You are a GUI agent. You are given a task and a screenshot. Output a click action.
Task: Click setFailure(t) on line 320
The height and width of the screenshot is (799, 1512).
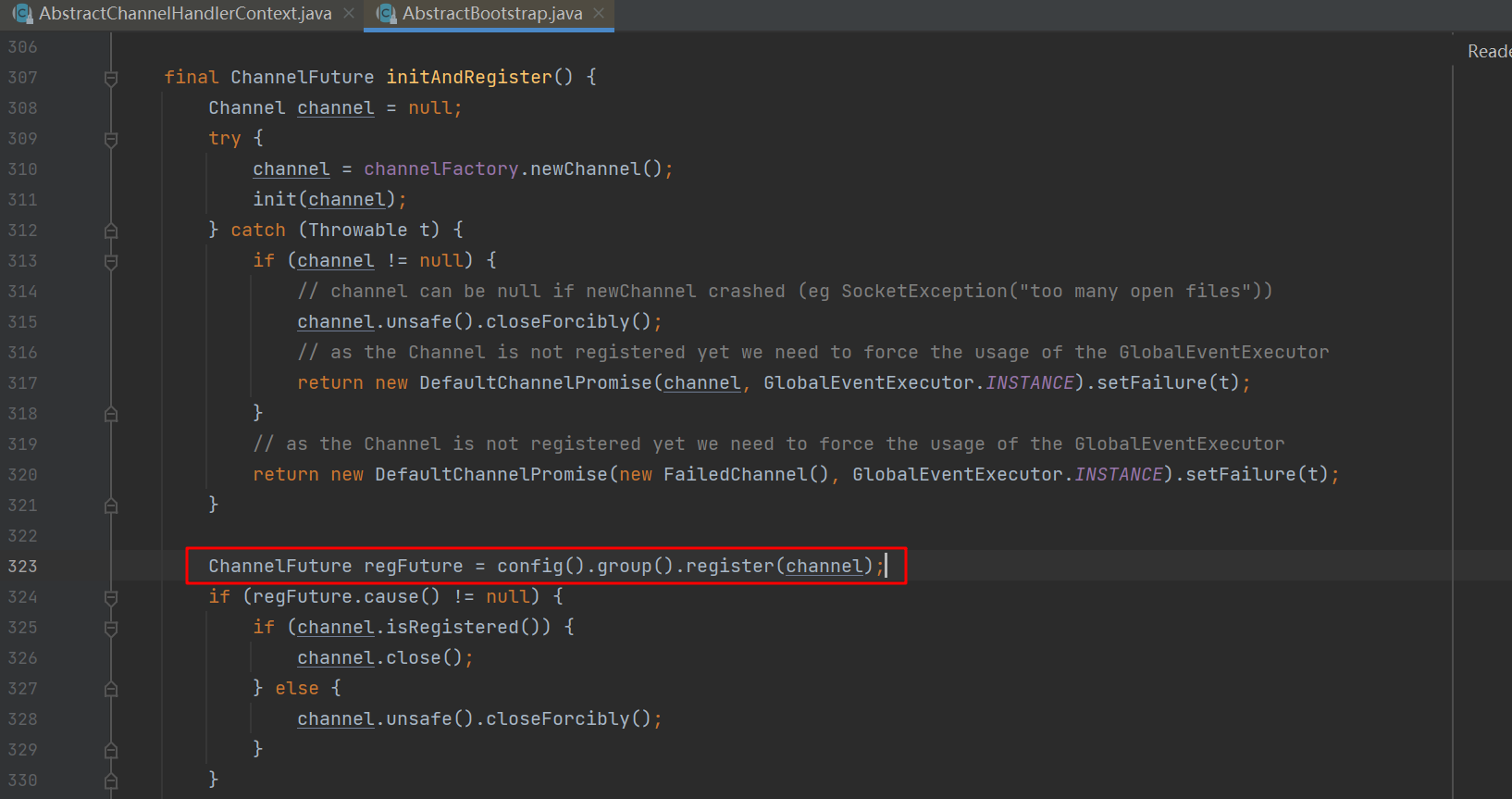click(1258, 475)
